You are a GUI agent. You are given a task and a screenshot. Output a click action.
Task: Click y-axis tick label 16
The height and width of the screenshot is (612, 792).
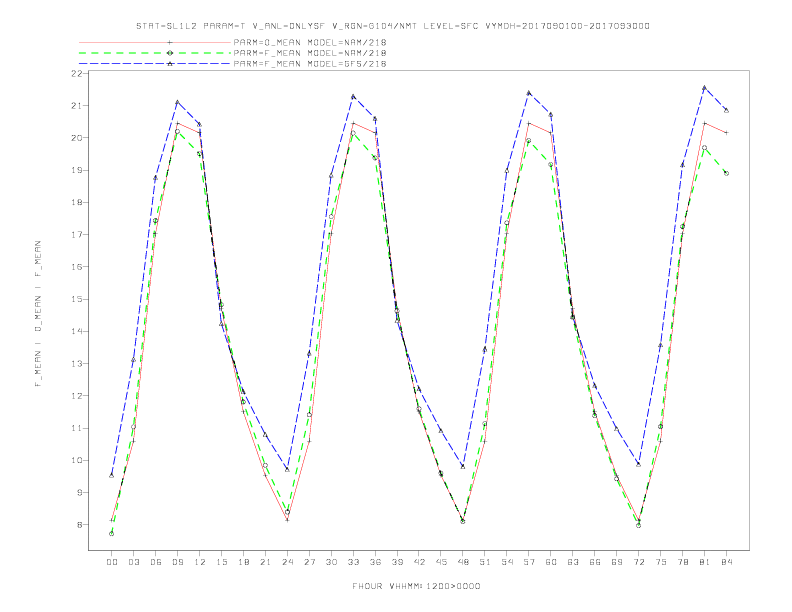(x=76, y=267)
